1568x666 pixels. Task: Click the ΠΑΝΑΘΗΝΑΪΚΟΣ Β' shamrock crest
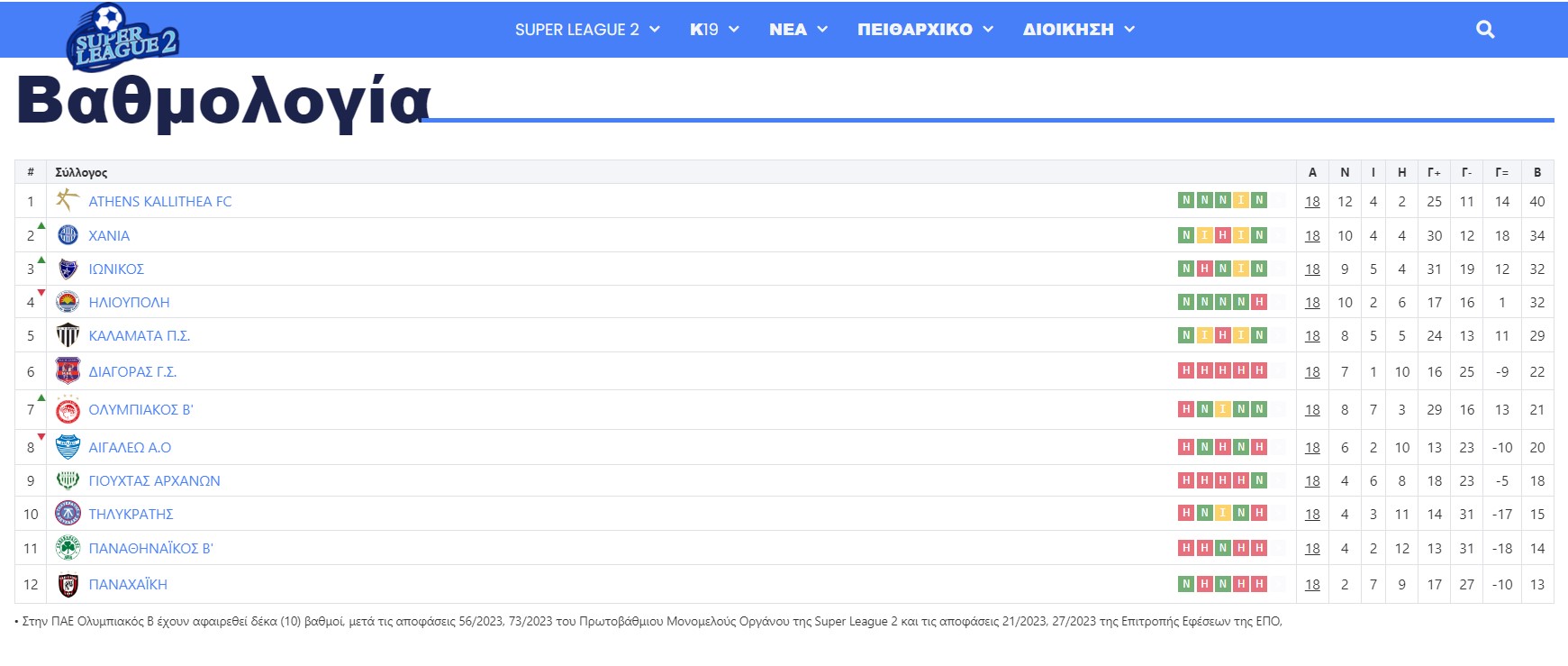click(68, 548)
